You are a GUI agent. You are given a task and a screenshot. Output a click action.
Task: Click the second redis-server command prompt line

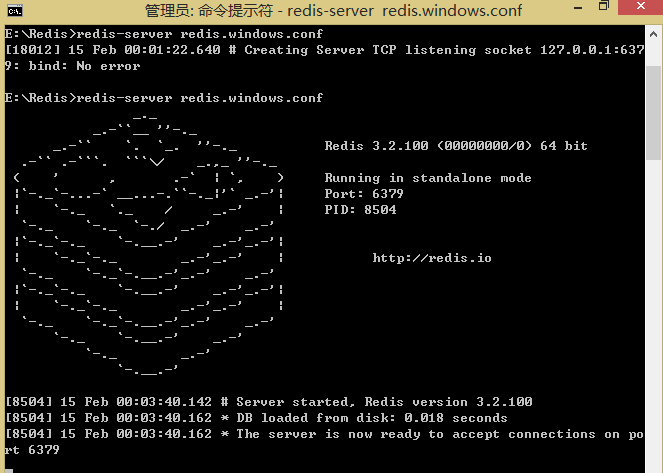(164, 98)
